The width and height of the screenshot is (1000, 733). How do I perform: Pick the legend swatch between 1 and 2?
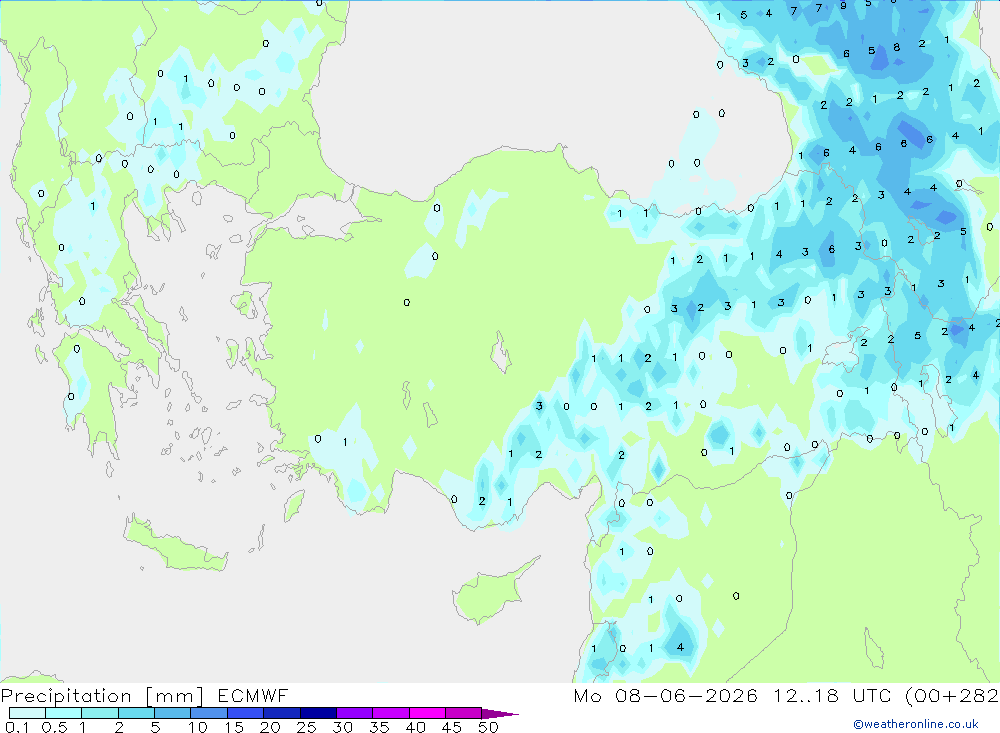[x=99, y=713]
